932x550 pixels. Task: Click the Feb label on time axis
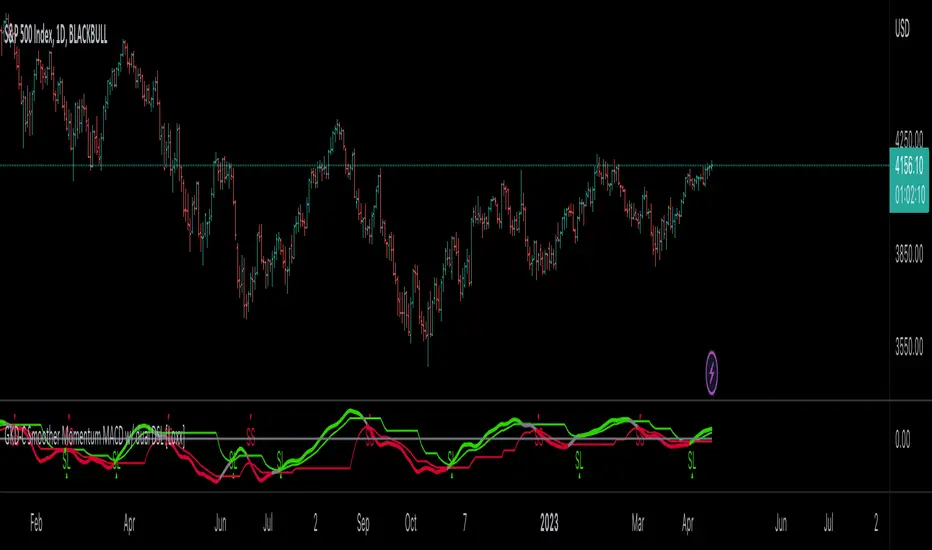(36, 523)
